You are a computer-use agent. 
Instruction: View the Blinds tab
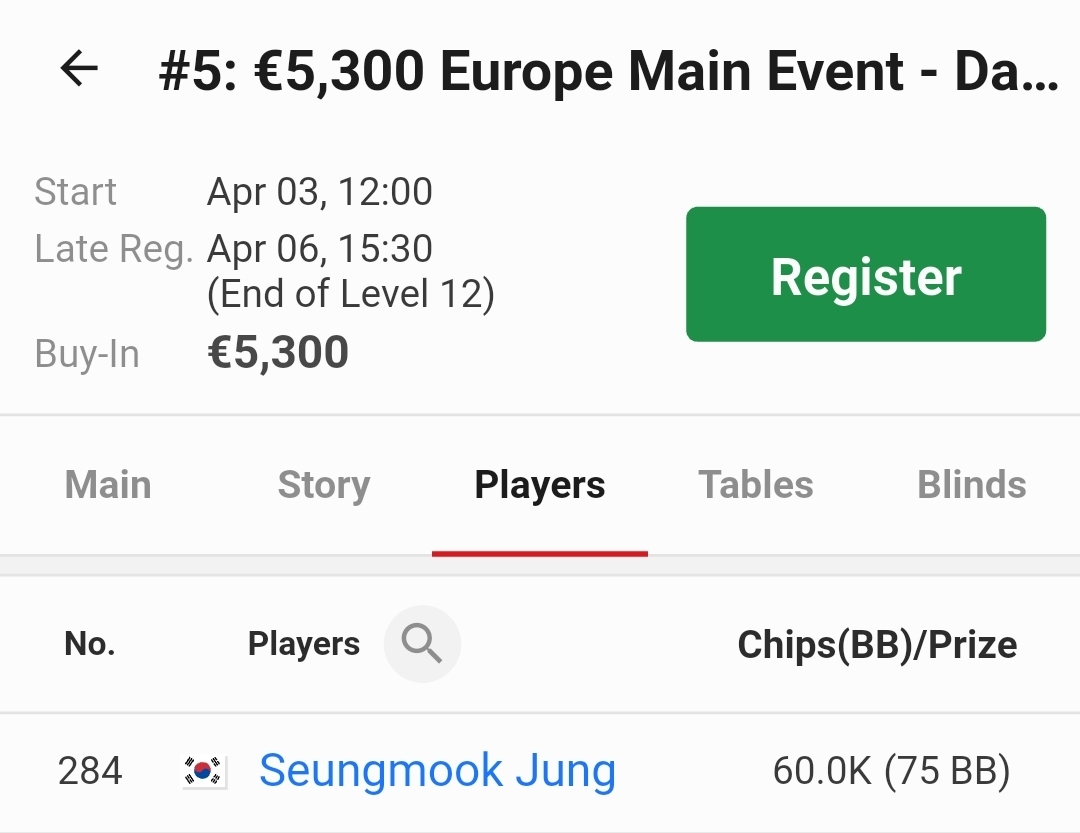(x=972, y=485)
